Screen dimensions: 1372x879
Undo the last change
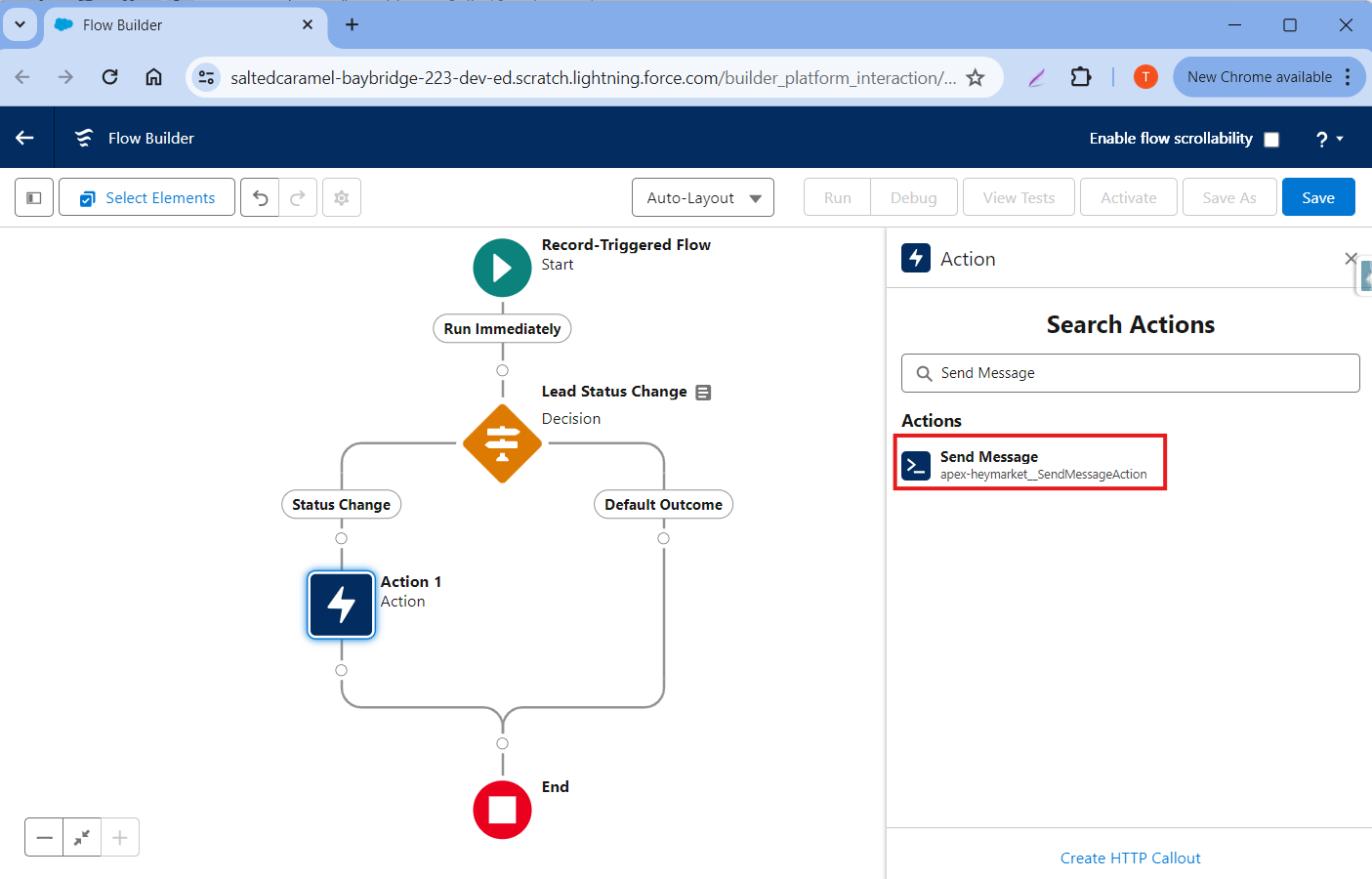pyautogui.click(x=260, y=197)
